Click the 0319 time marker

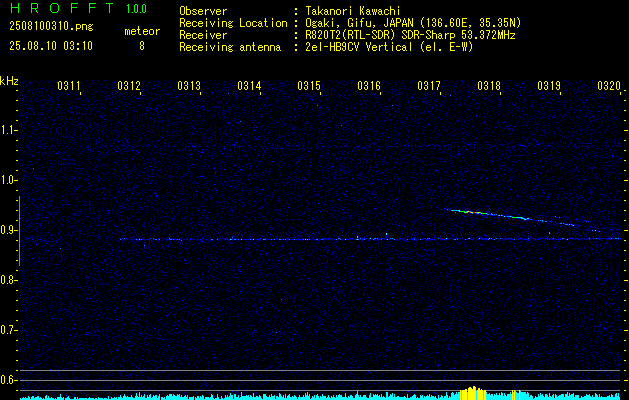coord(549,85)
